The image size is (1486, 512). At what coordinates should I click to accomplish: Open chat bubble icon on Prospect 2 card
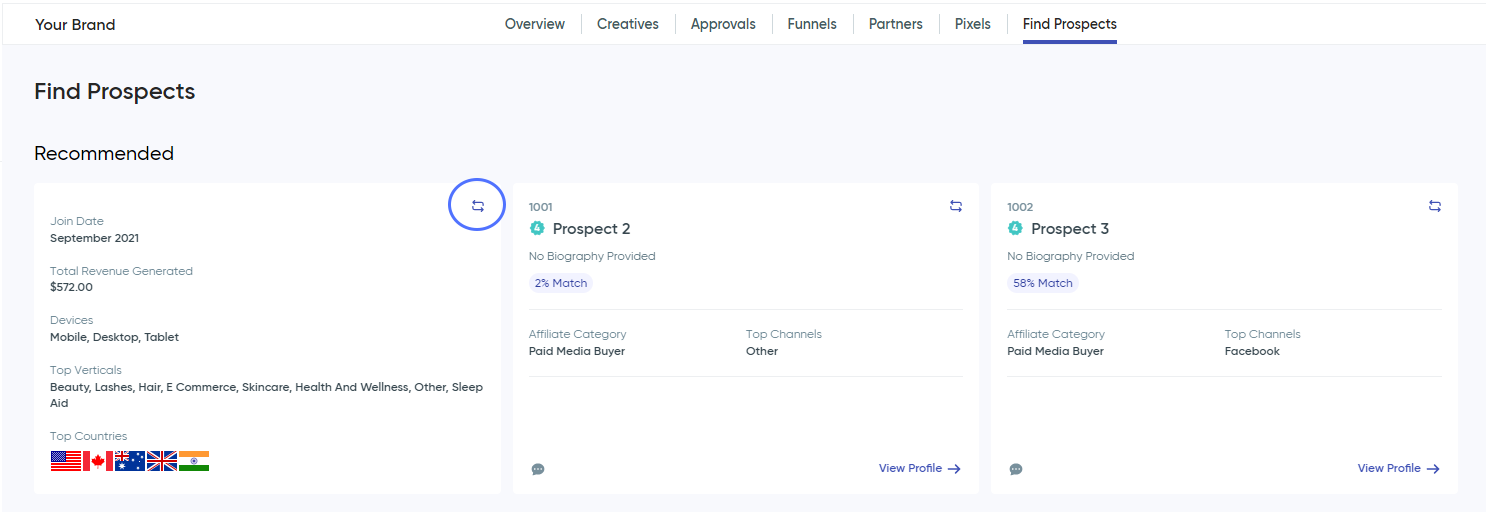(538, 469)
